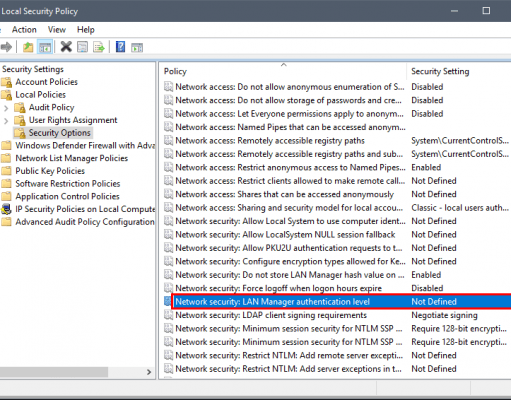Select Account Policies in the tree
Viewport: 511px width, 400px height.
tap(46, 82)
